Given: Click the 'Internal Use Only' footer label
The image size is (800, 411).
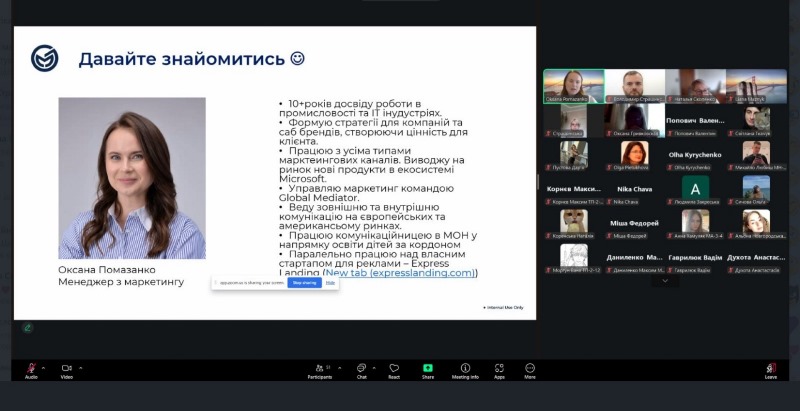Looking at the screenshot, I should point(503,307).
